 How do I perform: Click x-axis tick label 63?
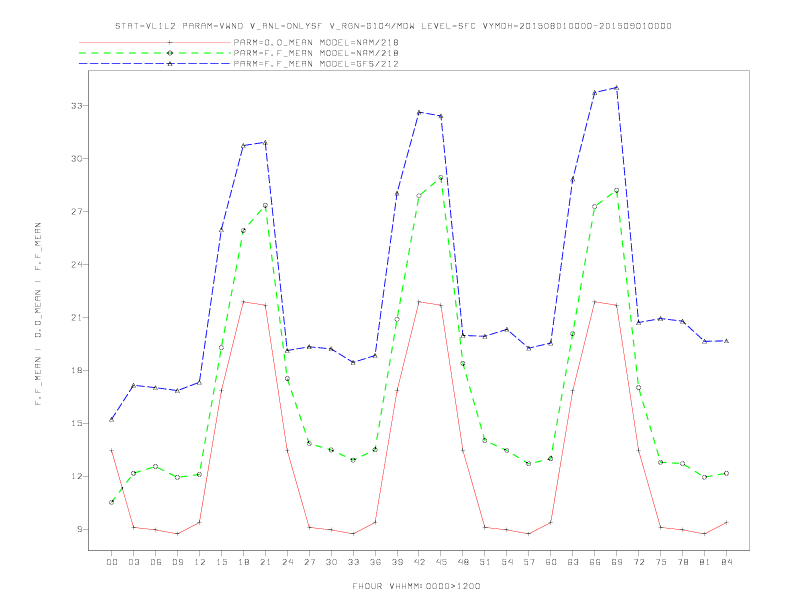point(573,562)
